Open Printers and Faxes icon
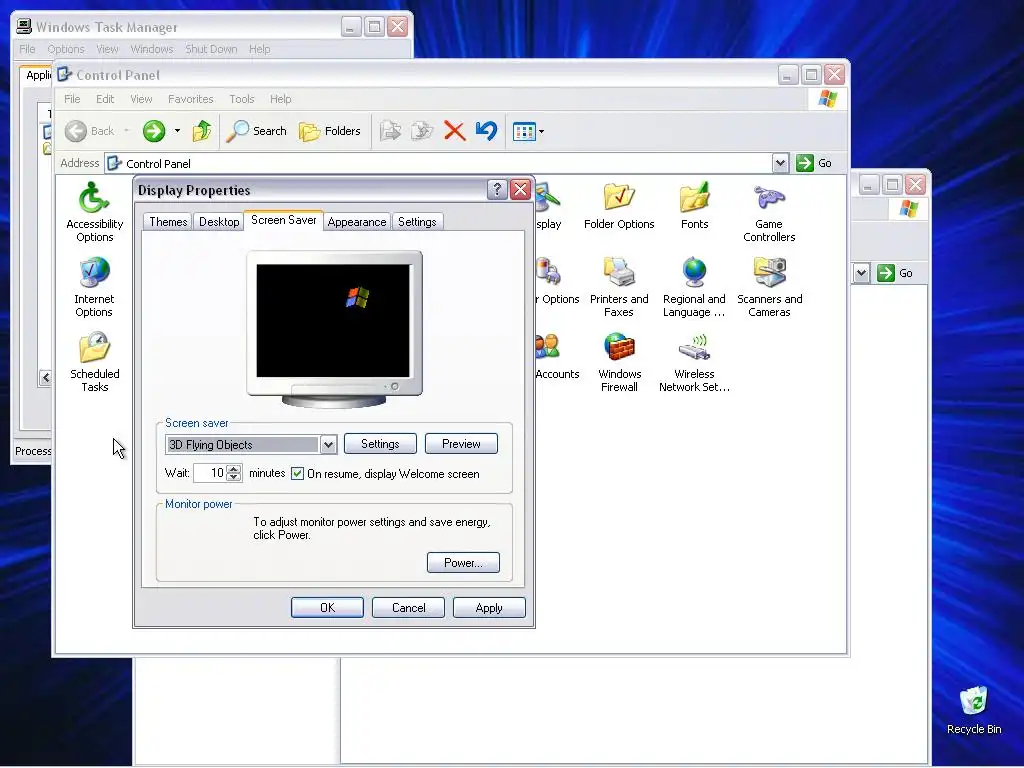Image resolution: width=1024 pixels, height=768 pixels. (x=618, y=287)
